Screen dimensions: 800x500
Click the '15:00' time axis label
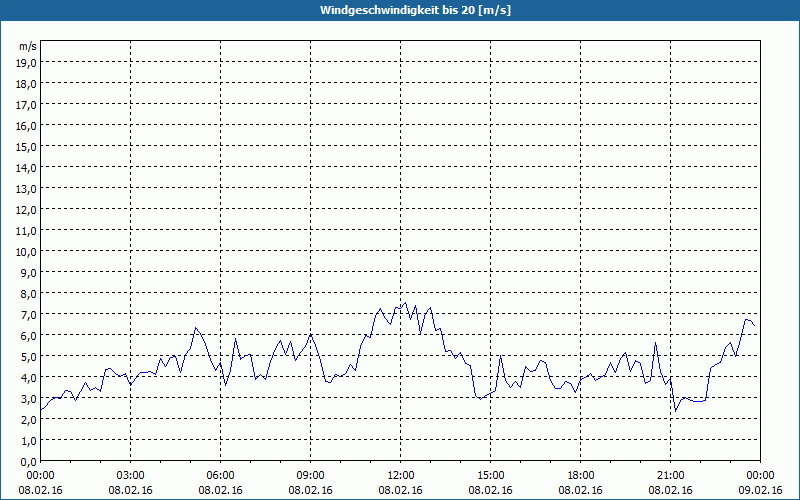point(491,476)
